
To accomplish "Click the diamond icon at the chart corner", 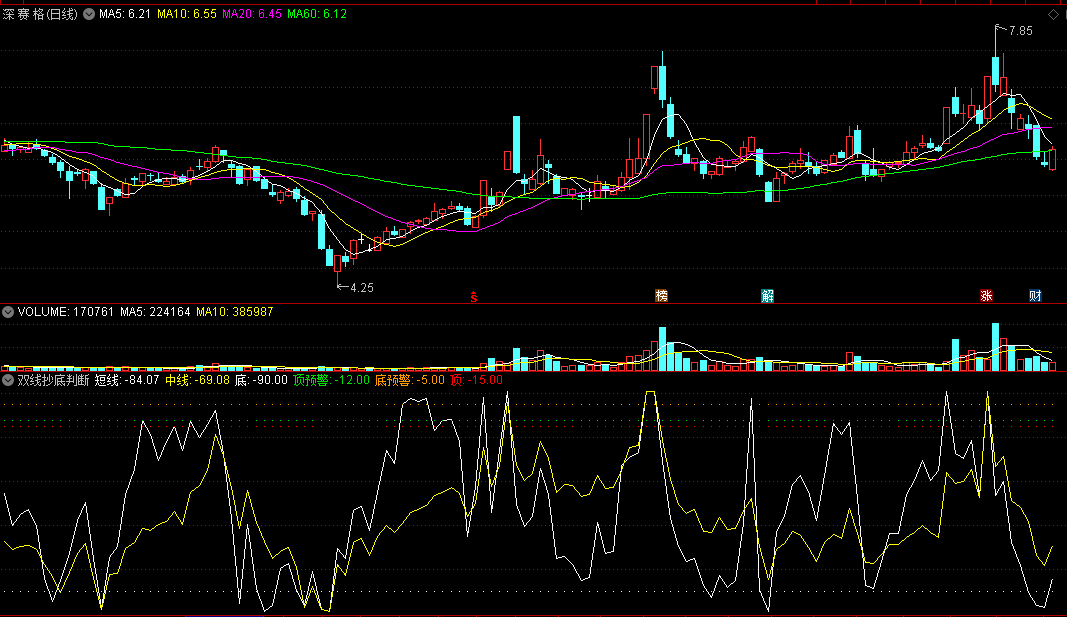I will coord(1053,14).
